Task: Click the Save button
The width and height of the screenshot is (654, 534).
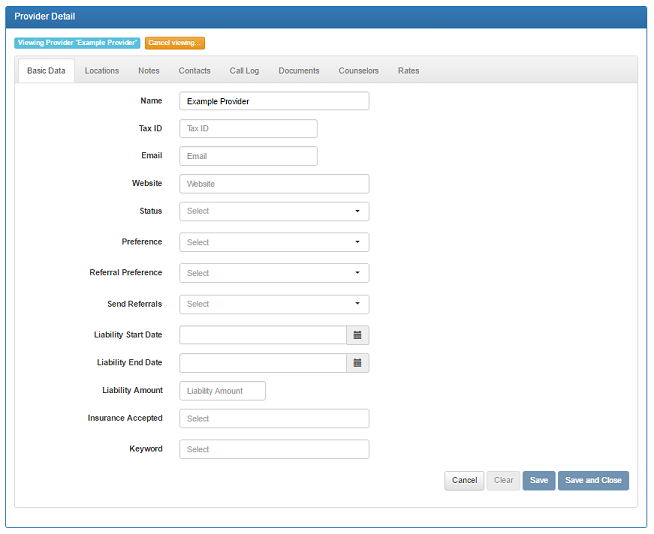Action: [539, 480]
